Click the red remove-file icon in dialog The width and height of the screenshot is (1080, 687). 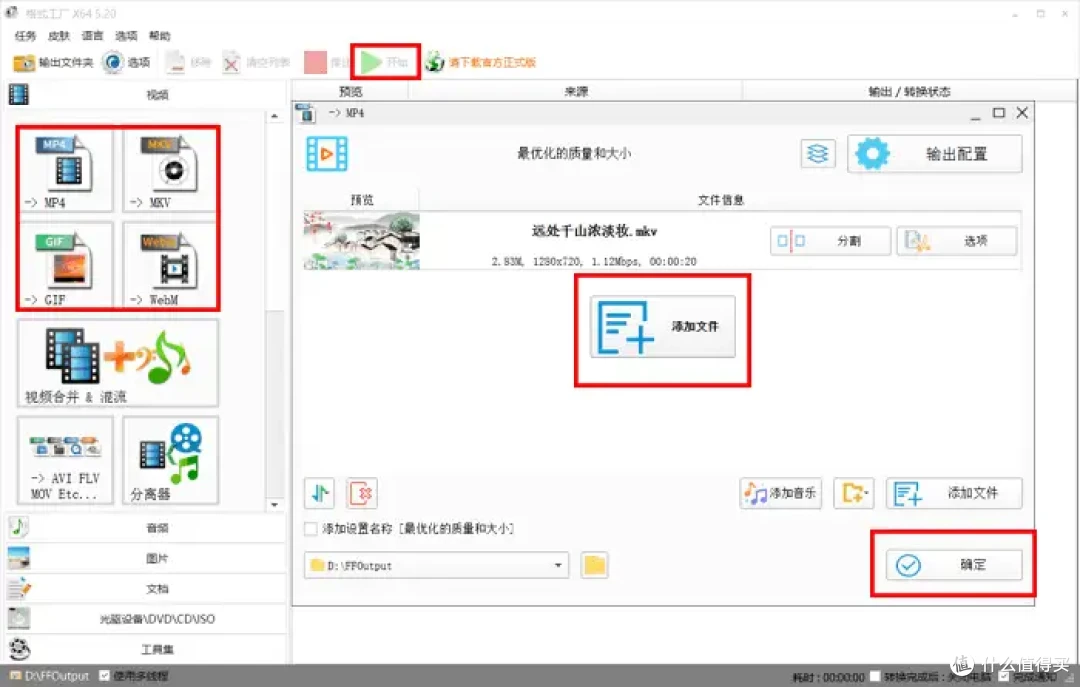[x=362, y=493]
